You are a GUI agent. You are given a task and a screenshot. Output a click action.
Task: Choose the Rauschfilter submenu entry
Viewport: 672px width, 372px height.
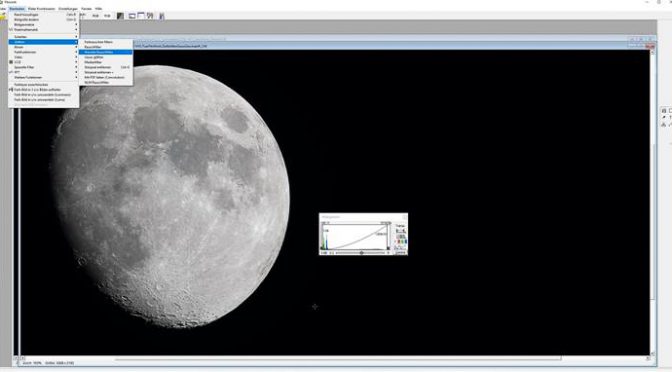click(105, 47)
